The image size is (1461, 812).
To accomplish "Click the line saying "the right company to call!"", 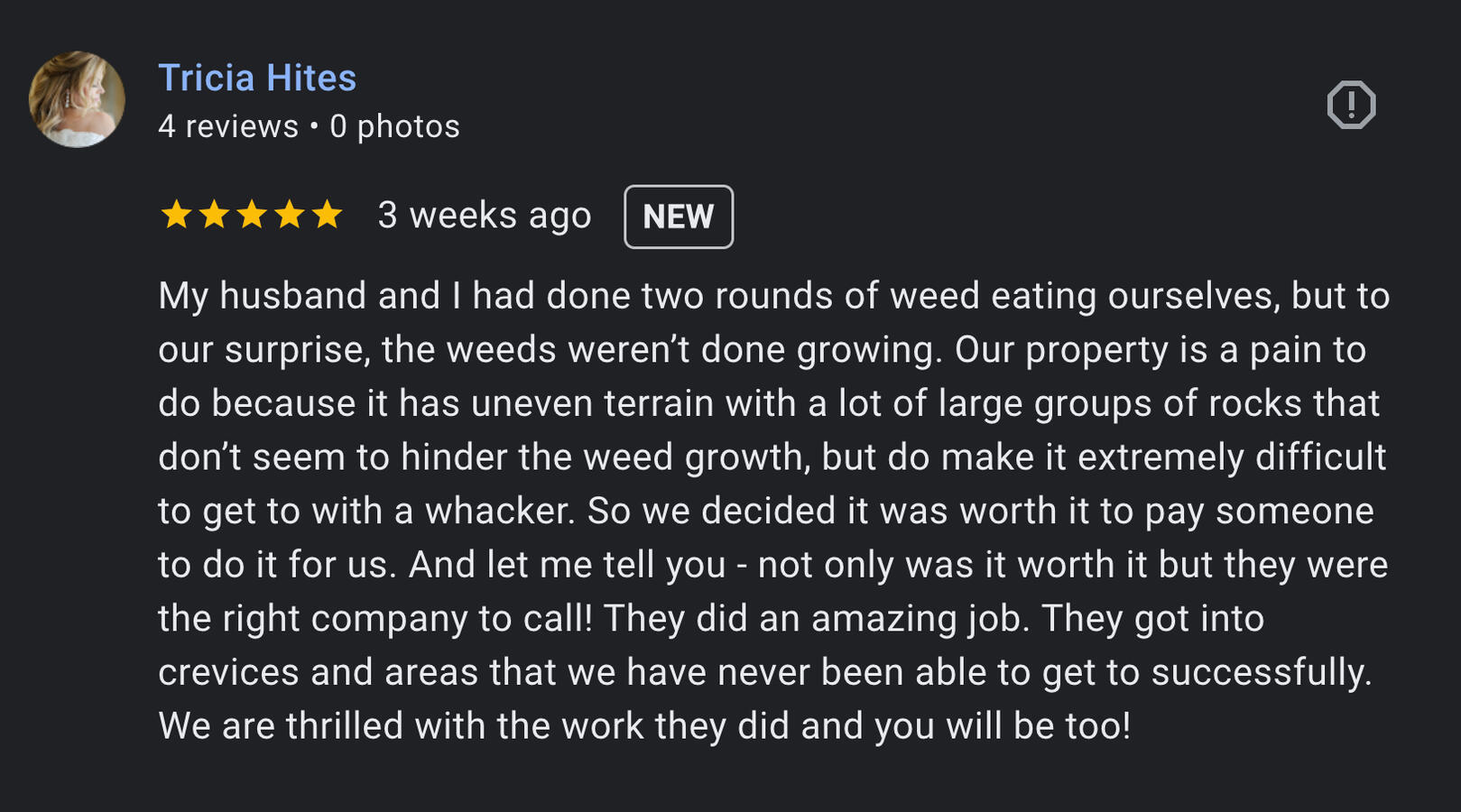I will click(711, 619).
